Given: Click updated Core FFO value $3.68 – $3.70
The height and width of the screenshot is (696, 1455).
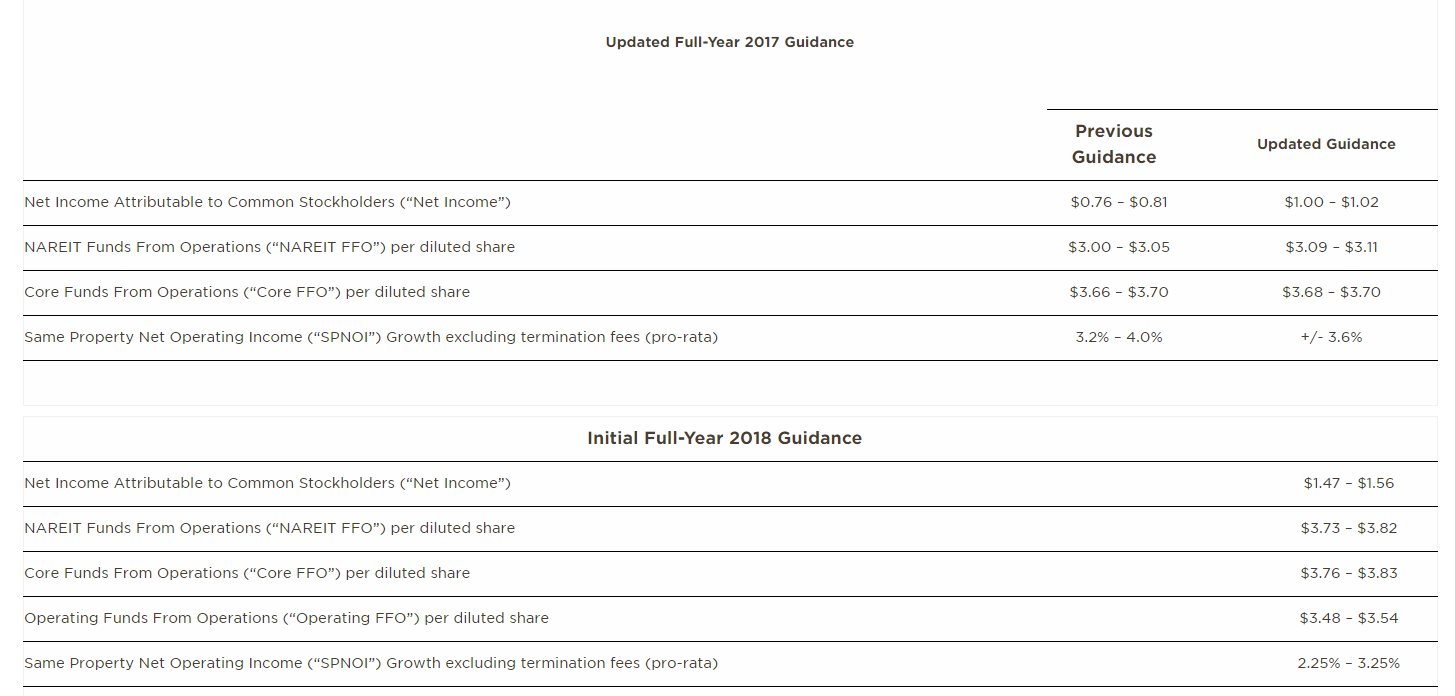Looking at the screenshot, I should [x=1331, y=292].
